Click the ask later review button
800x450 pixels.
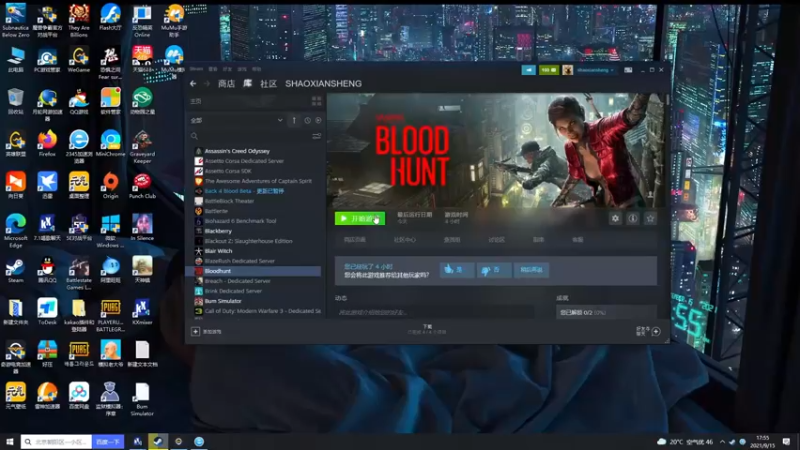(x=531, y=269)
